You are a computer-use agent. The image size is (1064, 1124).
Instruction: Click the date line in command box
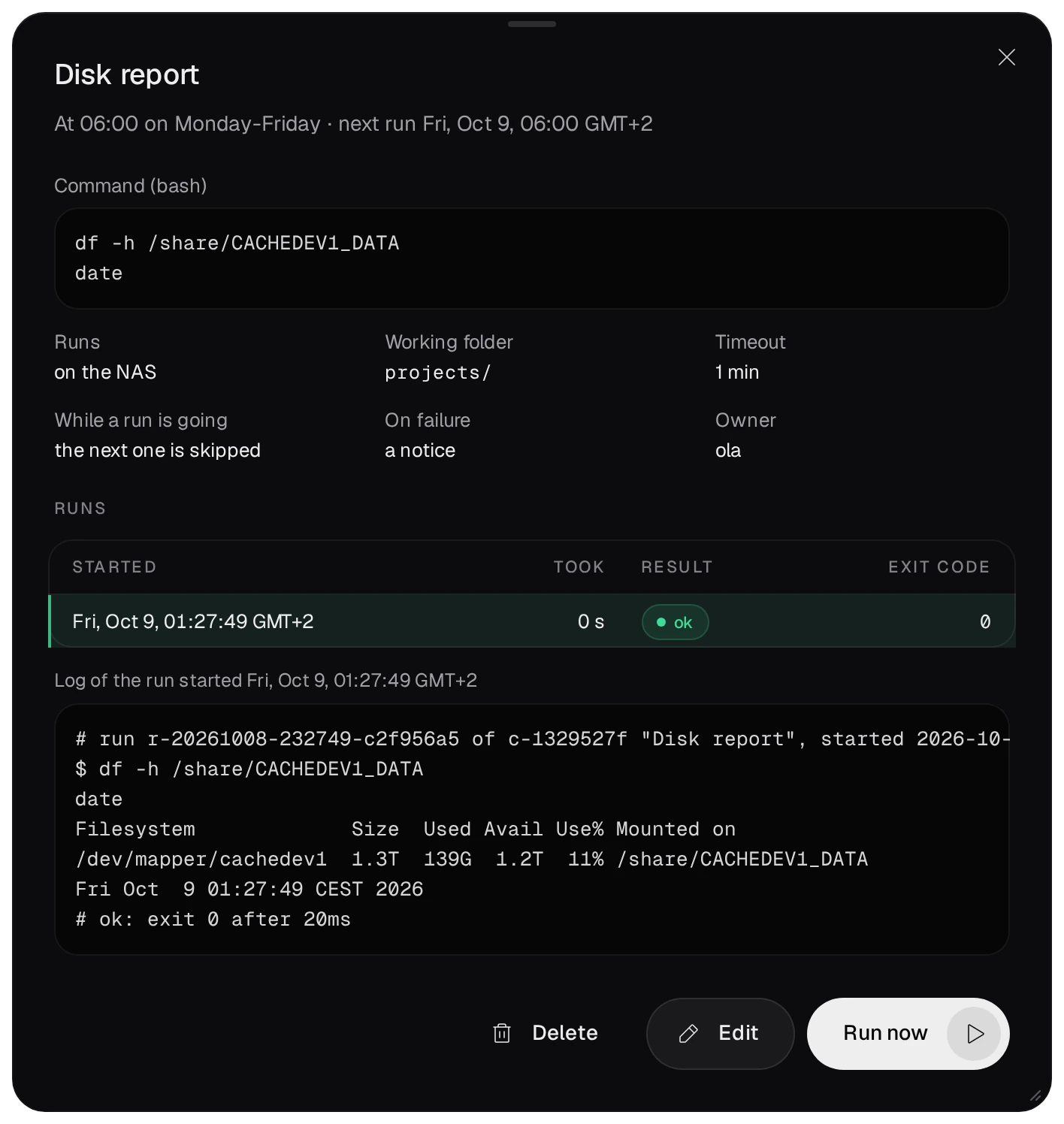98,273
